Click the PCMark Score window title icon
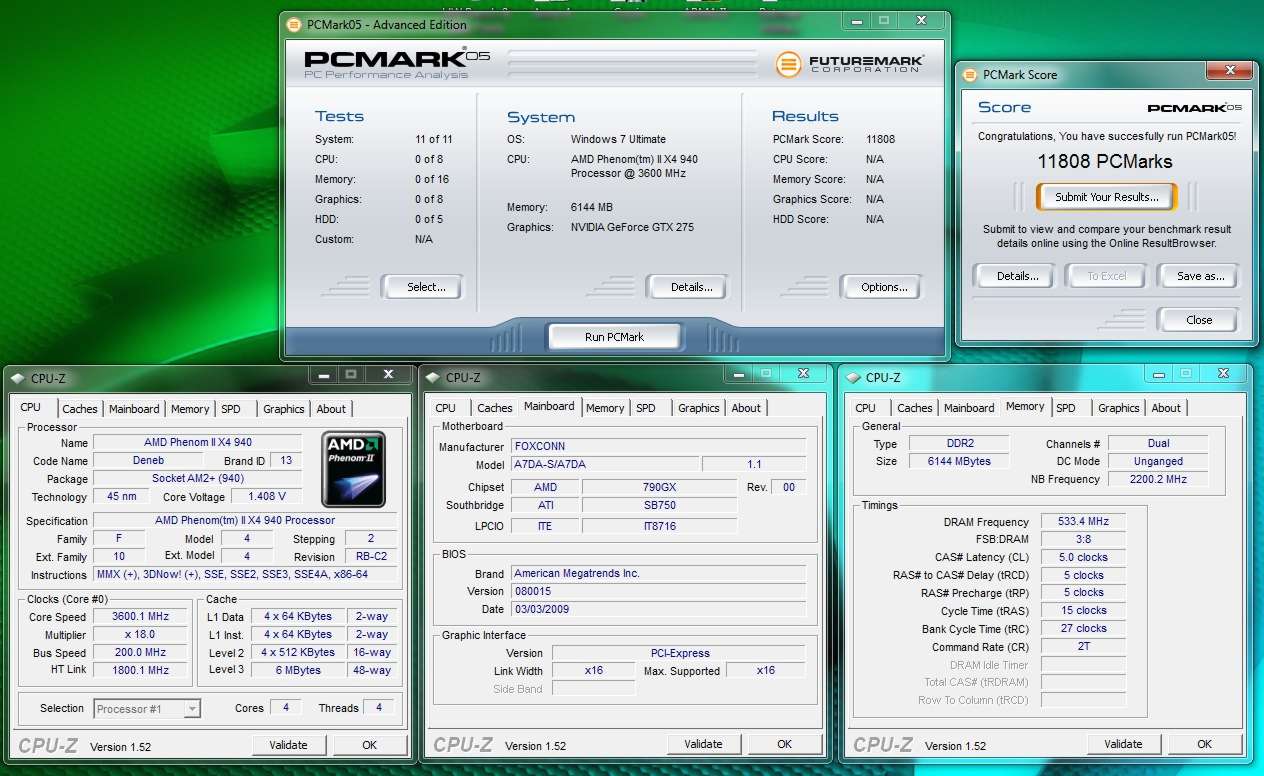The height and width of the screenshot is (776, 1264). (969, 74)
